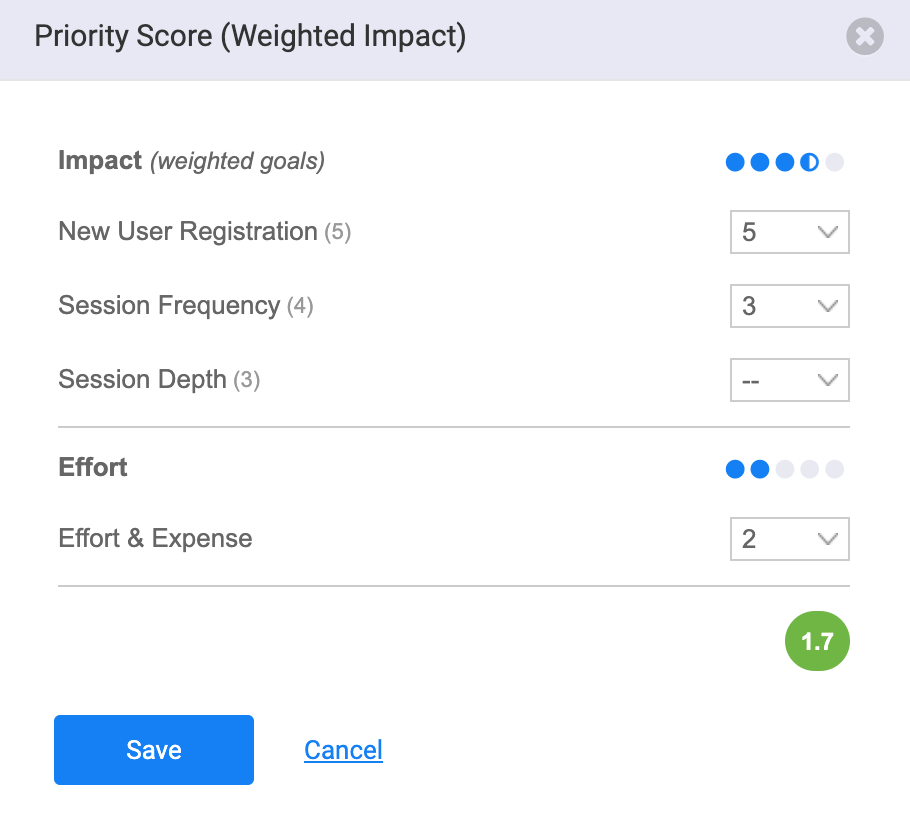
Task: Open the Effort & Expense dropdown
Action: pos(789,539)
